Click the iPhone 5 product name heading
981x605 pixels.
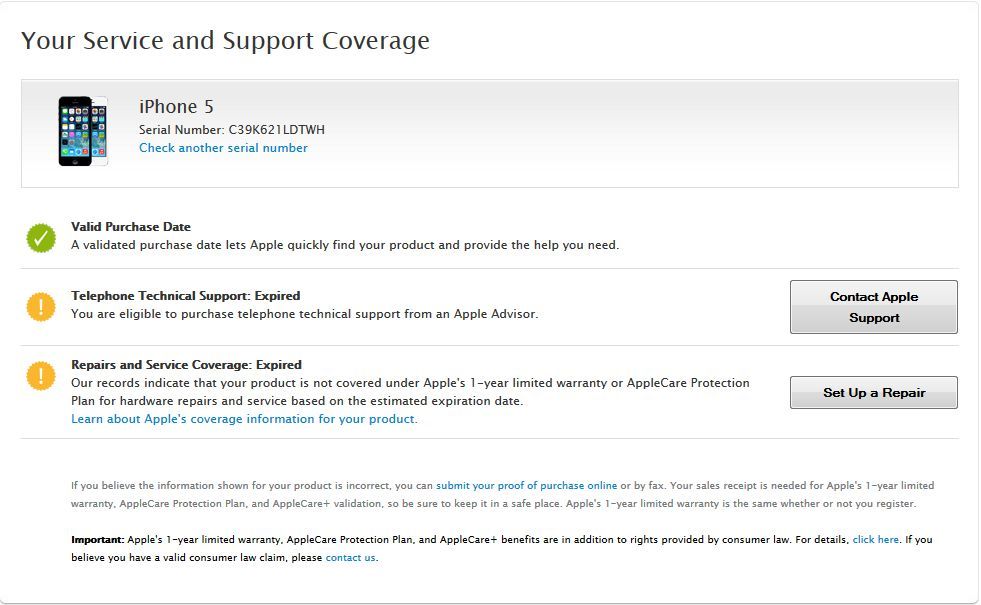(176, 107)
